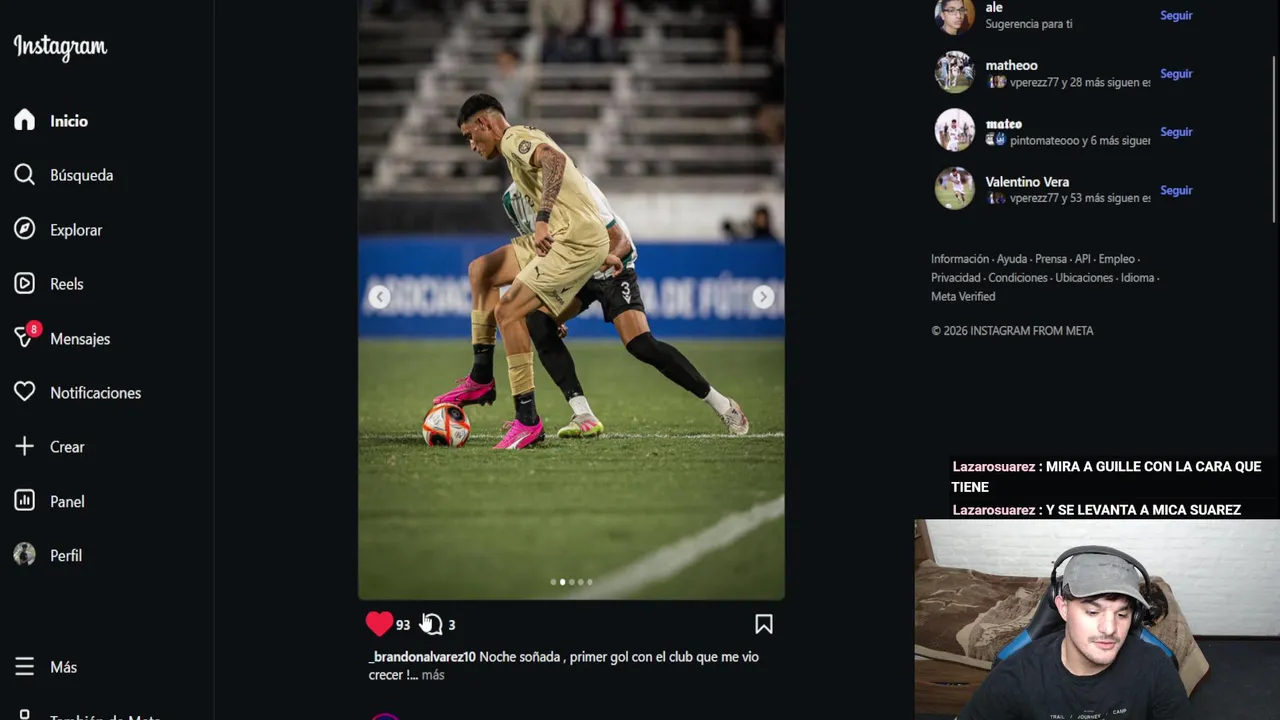Unlike the post via red heart
This screenshot has height=720, width=1280.
(x=379, y=624)
